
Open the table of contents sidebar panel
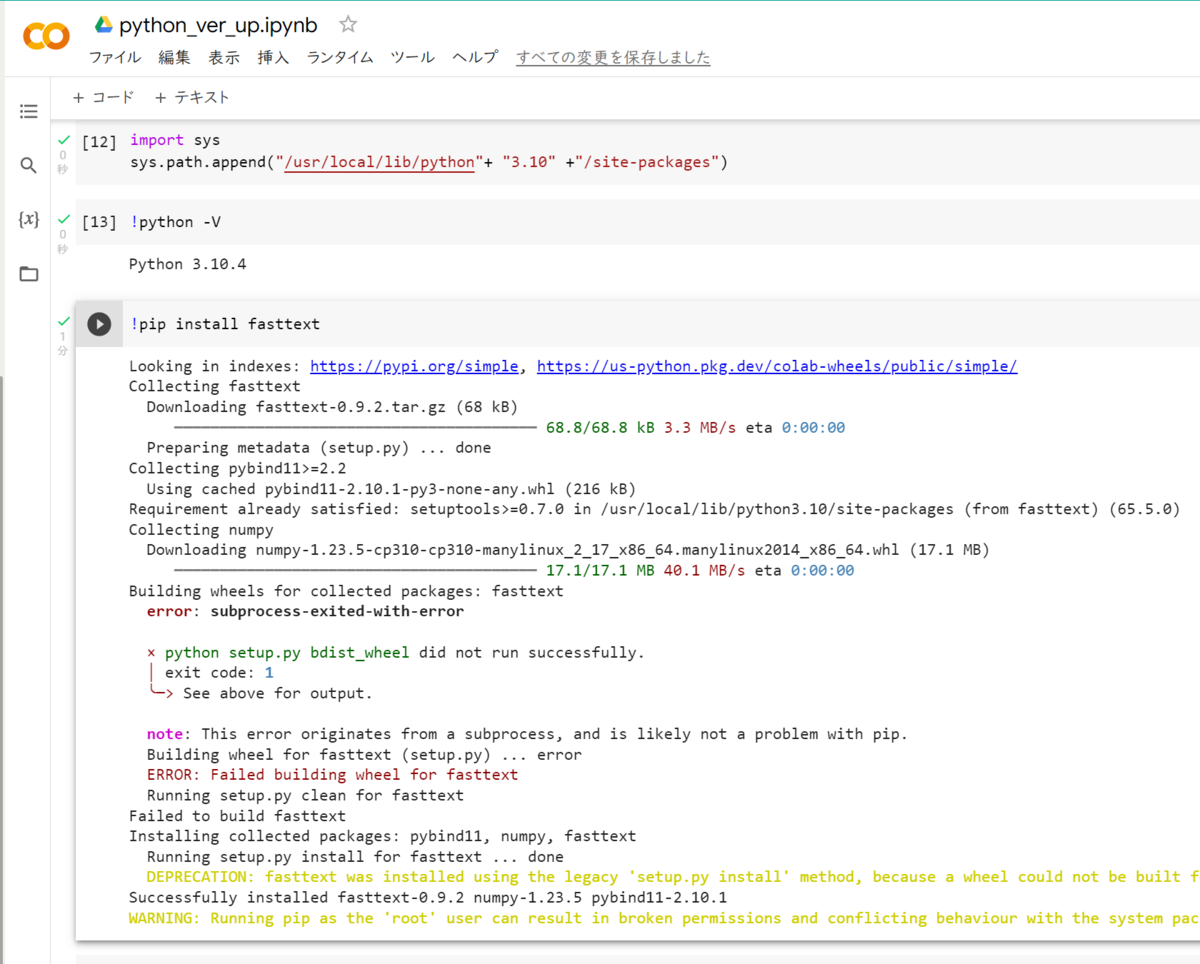point(28,111)
